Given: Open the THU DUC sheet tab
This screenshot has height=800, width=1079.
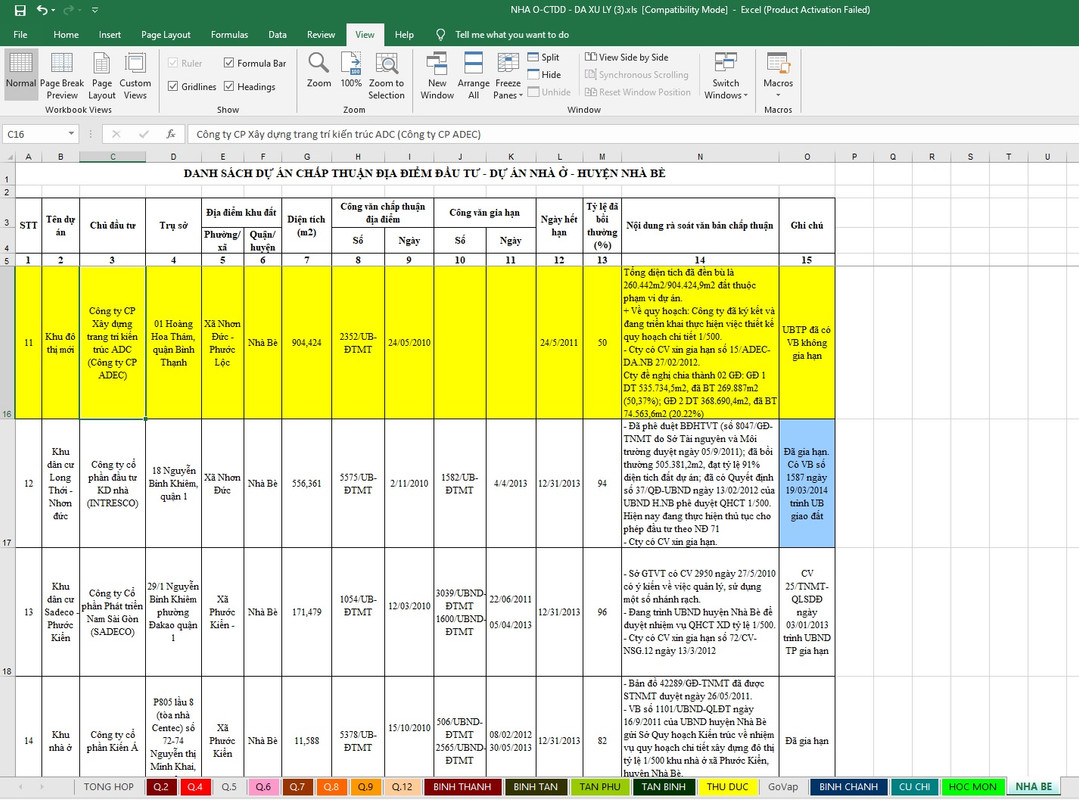Looking at the screenshot, I should pyautogui.click(x=727, y=786).
